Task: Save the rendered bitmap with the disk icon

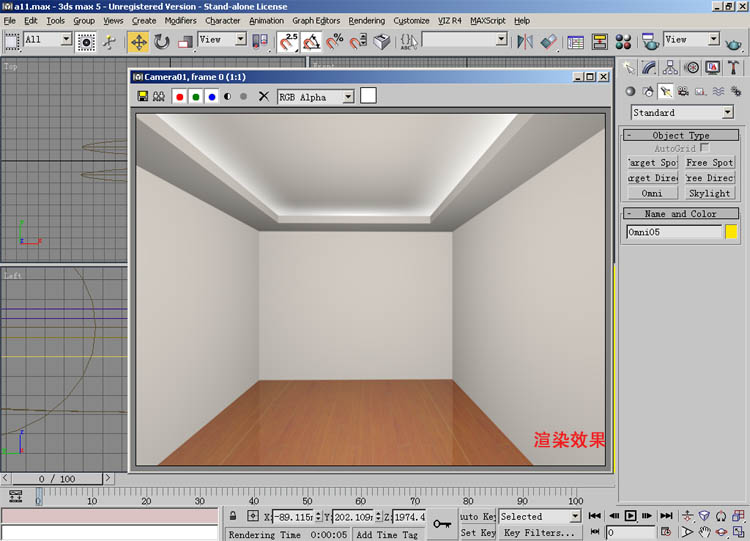Action: click(143, 97)
